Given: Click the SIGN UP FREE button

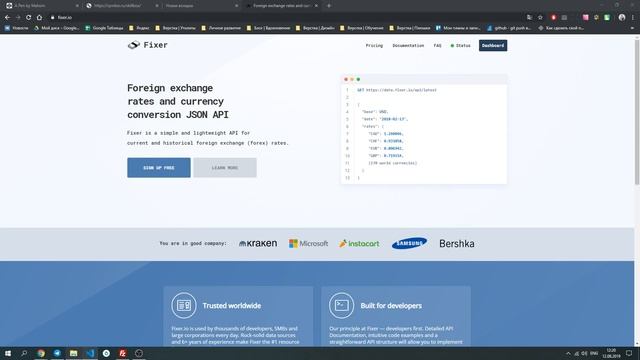Looking at the screenshot, I should [159, 168].
